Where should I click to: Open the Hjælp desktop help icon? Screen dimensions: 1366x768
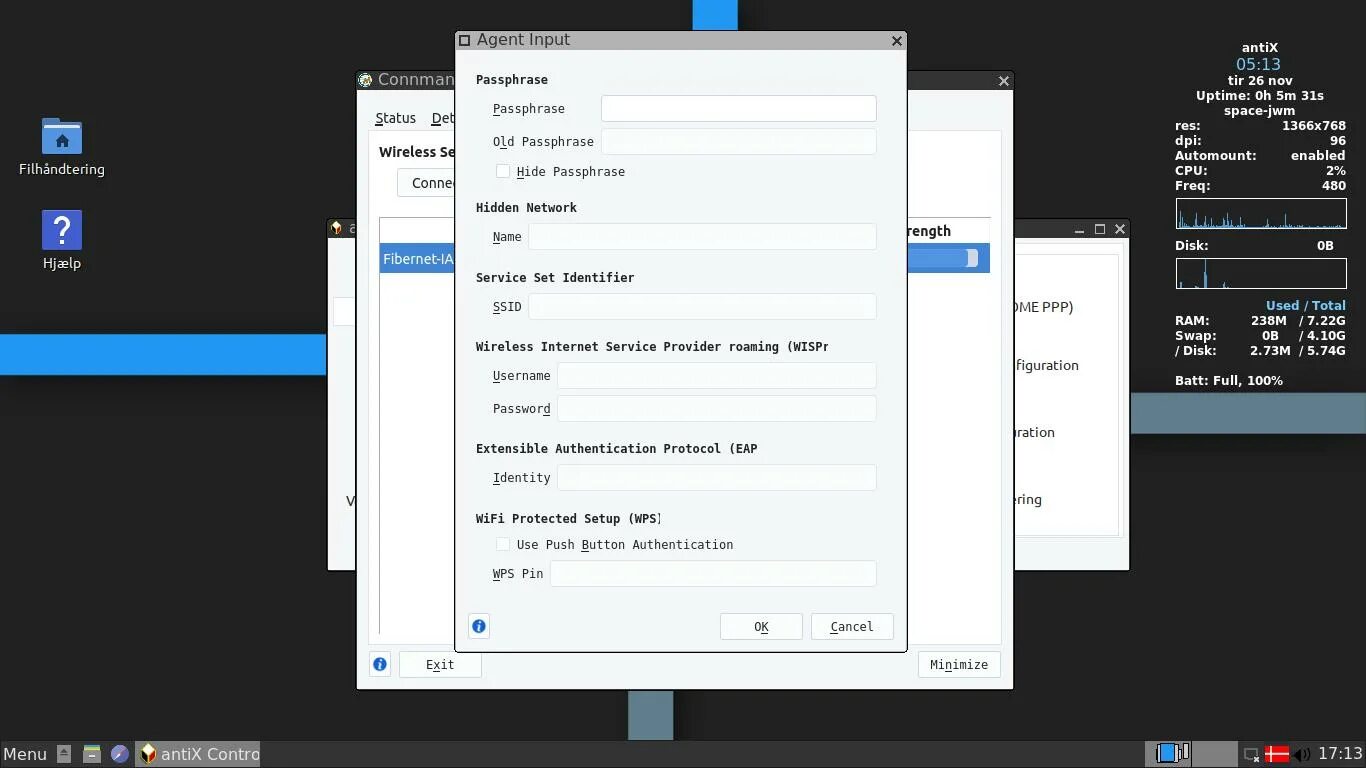[x=62, y=230]
